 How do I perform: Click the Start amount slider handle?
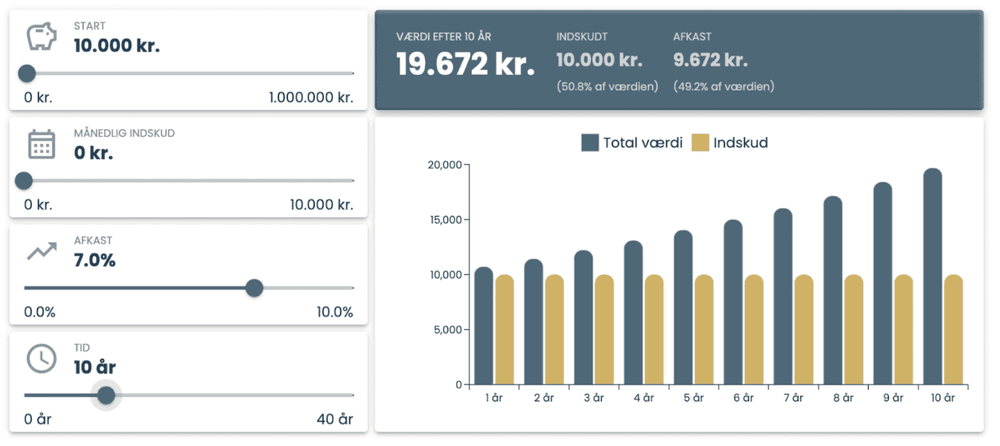click(27, 73)
